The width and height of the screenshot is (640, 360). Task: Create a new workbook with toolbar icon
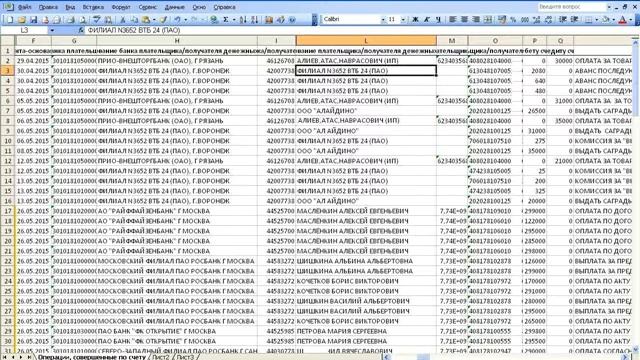point(10,20)
